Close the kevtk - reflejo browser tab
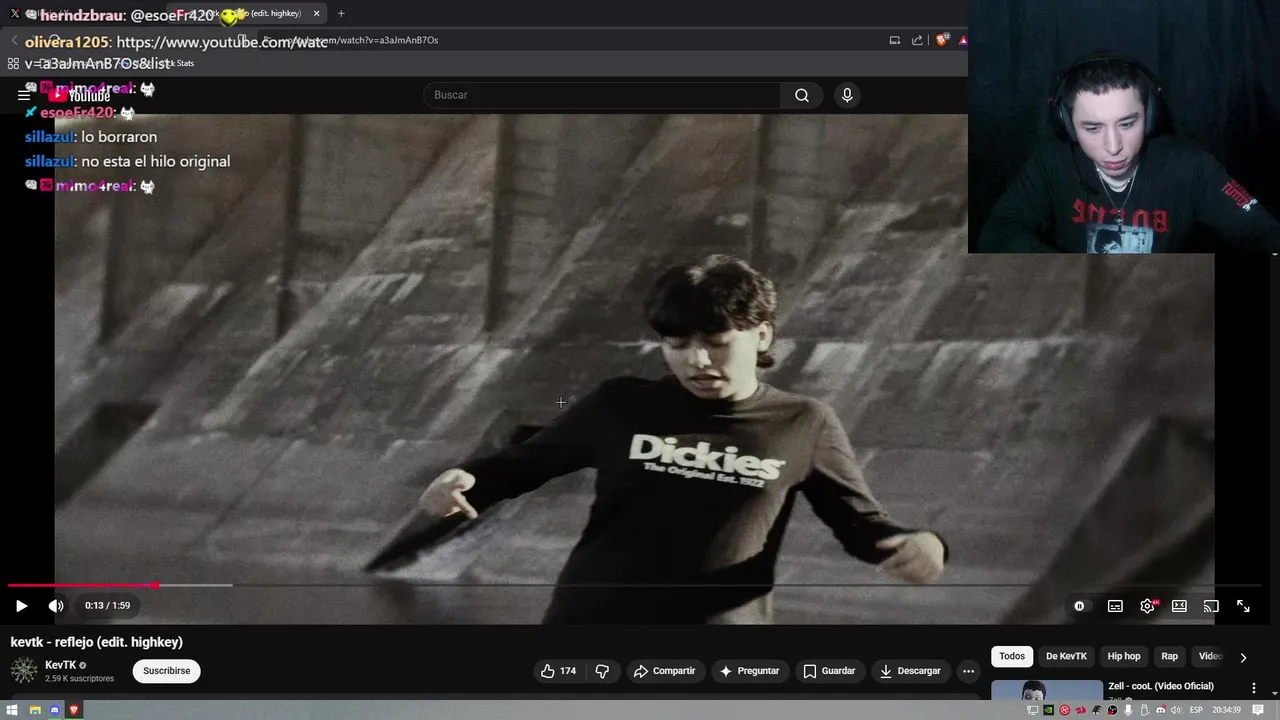1280x720 pixels. coord(317,13)
